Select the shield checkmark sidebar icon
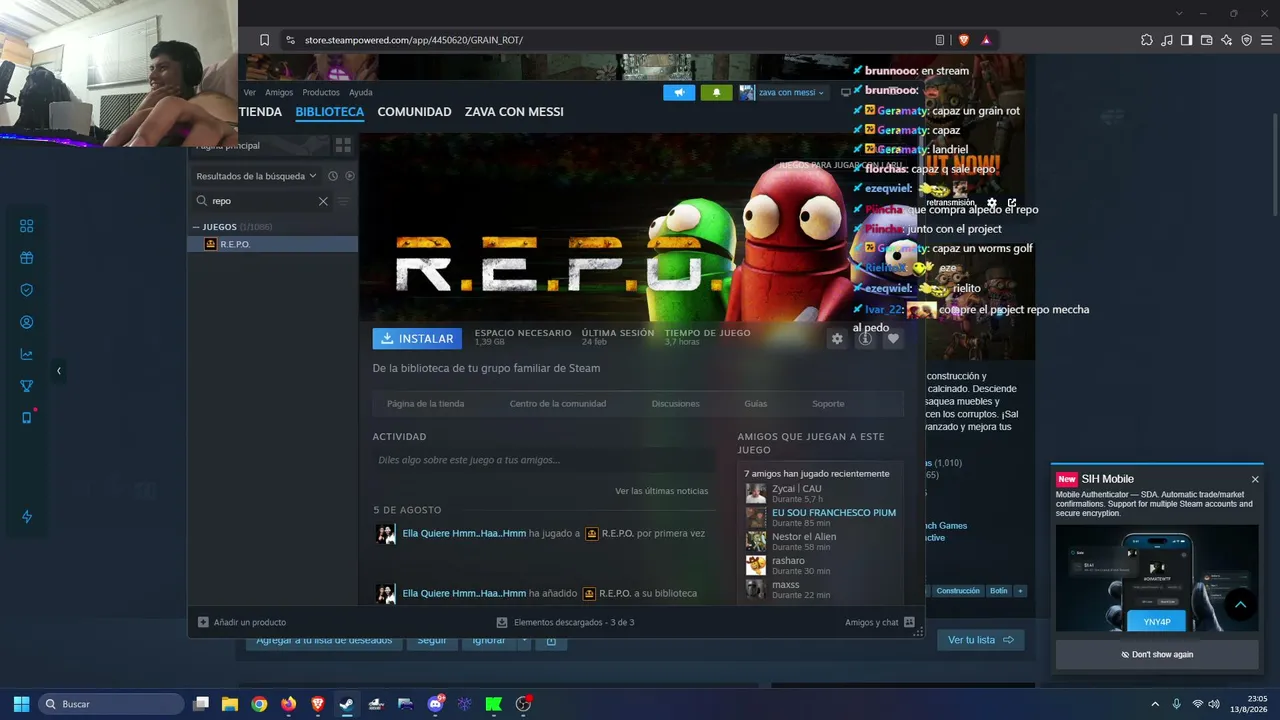This screenshot has height=720, width=1280. [x=27, y=290]
